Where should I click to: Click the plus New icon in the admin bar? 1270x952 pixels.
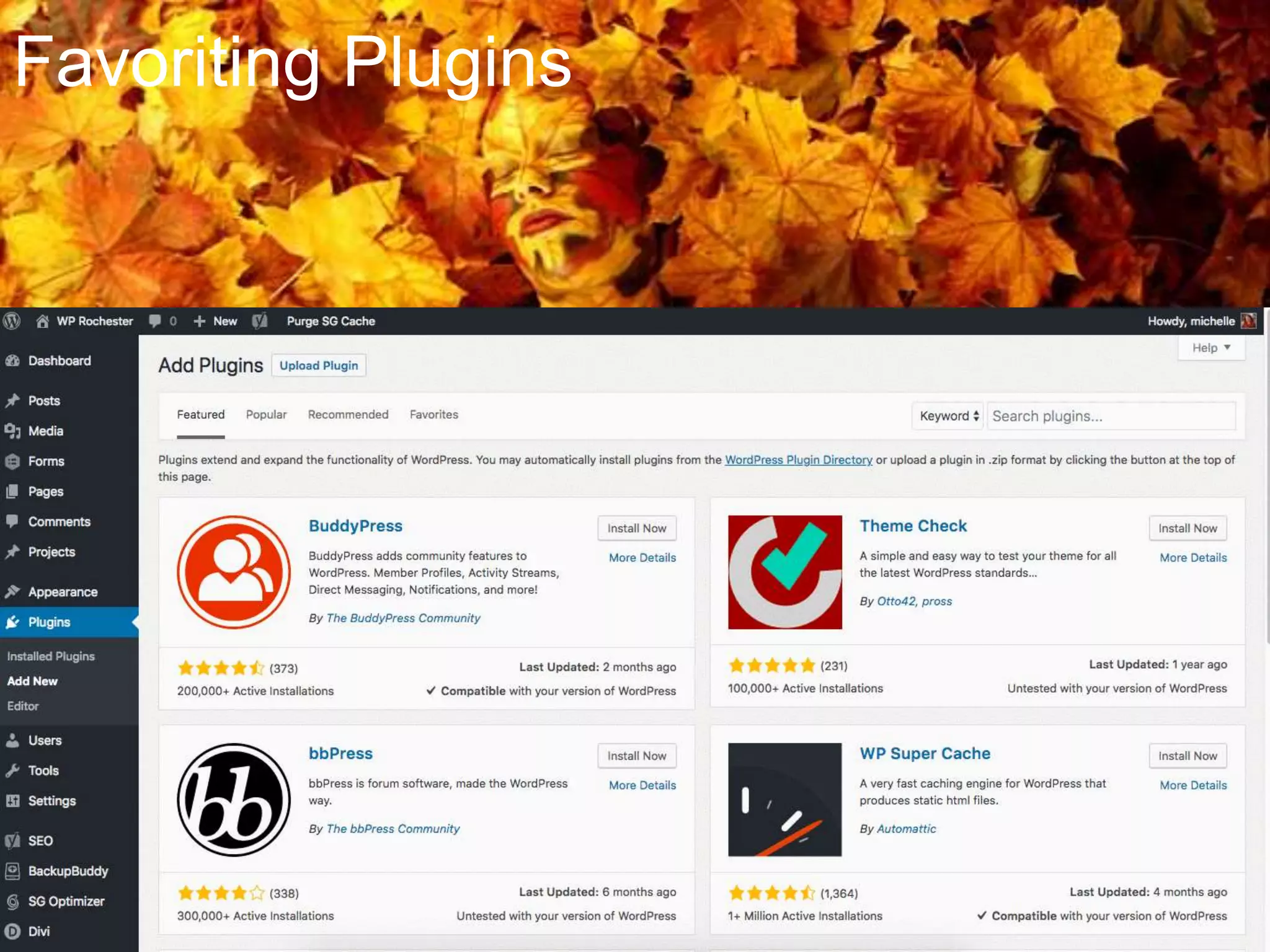[x=199, y=321]
